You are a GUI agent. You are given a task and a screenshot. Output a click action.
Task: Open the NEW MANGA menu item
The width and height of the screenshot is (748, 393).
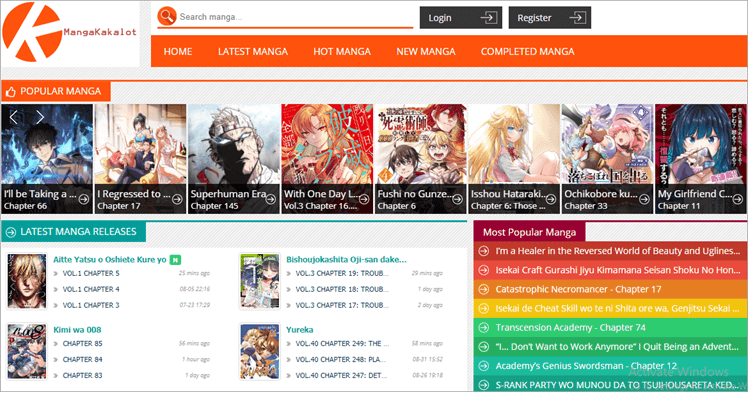click(426, 52)
